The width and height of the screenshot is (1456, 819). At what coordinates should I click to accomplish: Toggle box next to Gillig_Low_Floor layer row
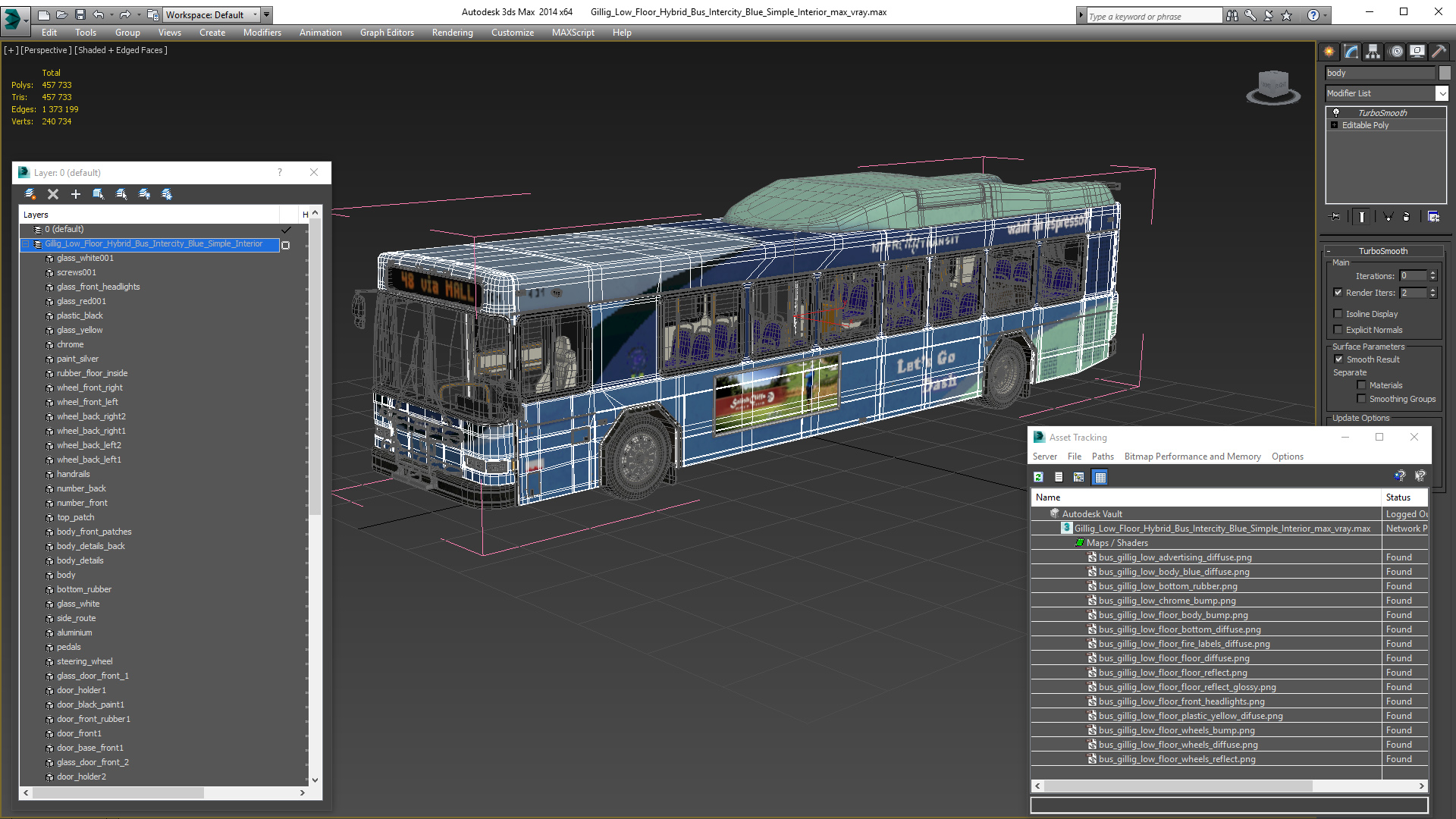(x=286, y=245)
